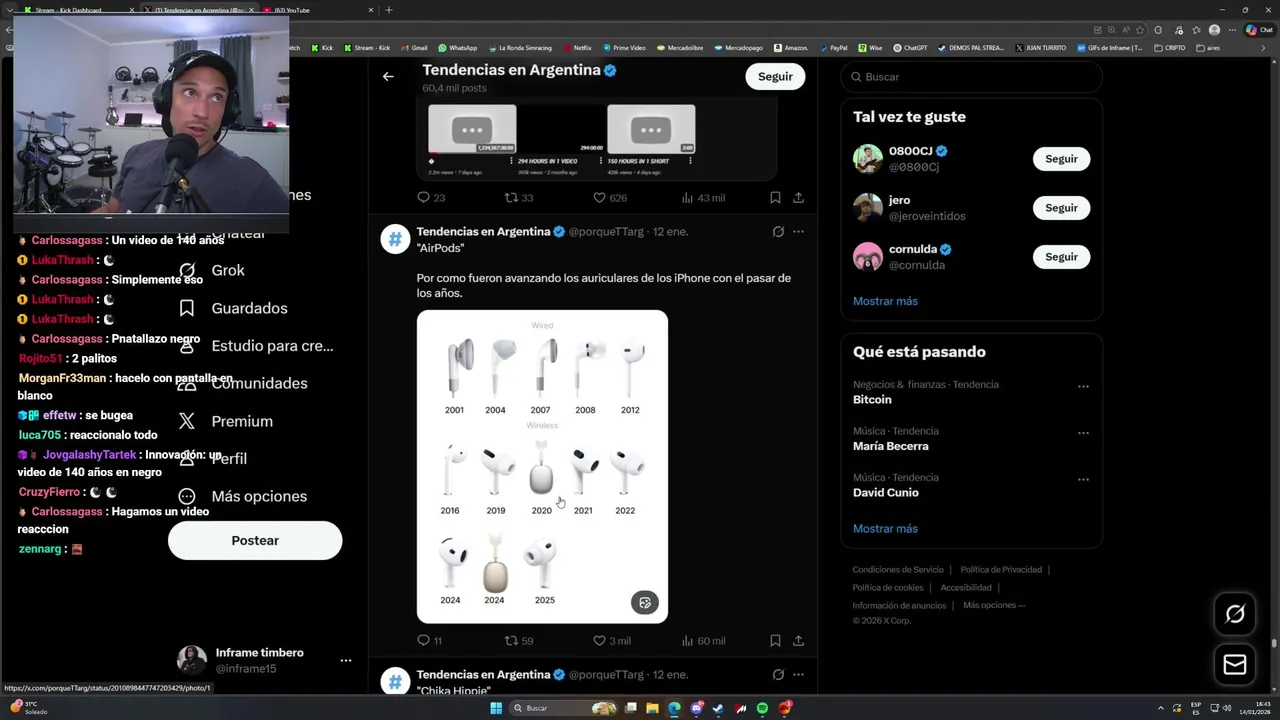Open options for the David Cunio trend
This screenshot has height=720, width=1280.
click(1083, 479)
